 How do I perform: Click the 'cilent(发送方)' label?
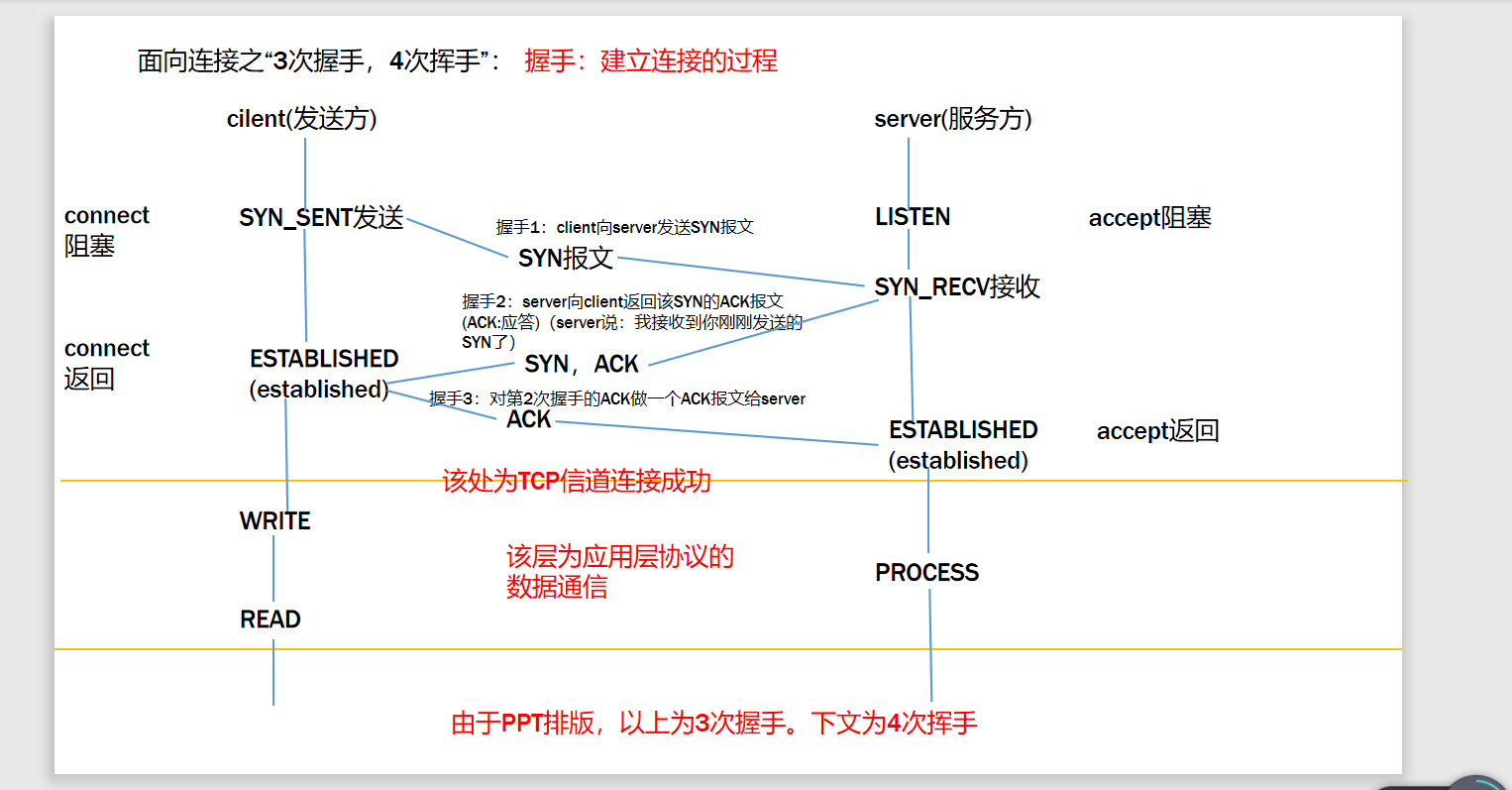tap(302, 119)
